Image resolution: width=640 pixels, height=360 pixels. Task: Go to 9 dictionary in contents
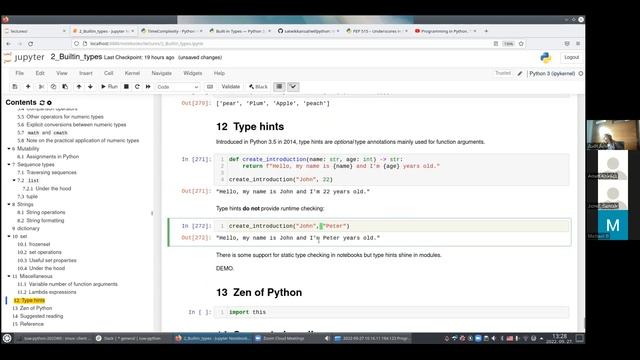tap(26, 229)
